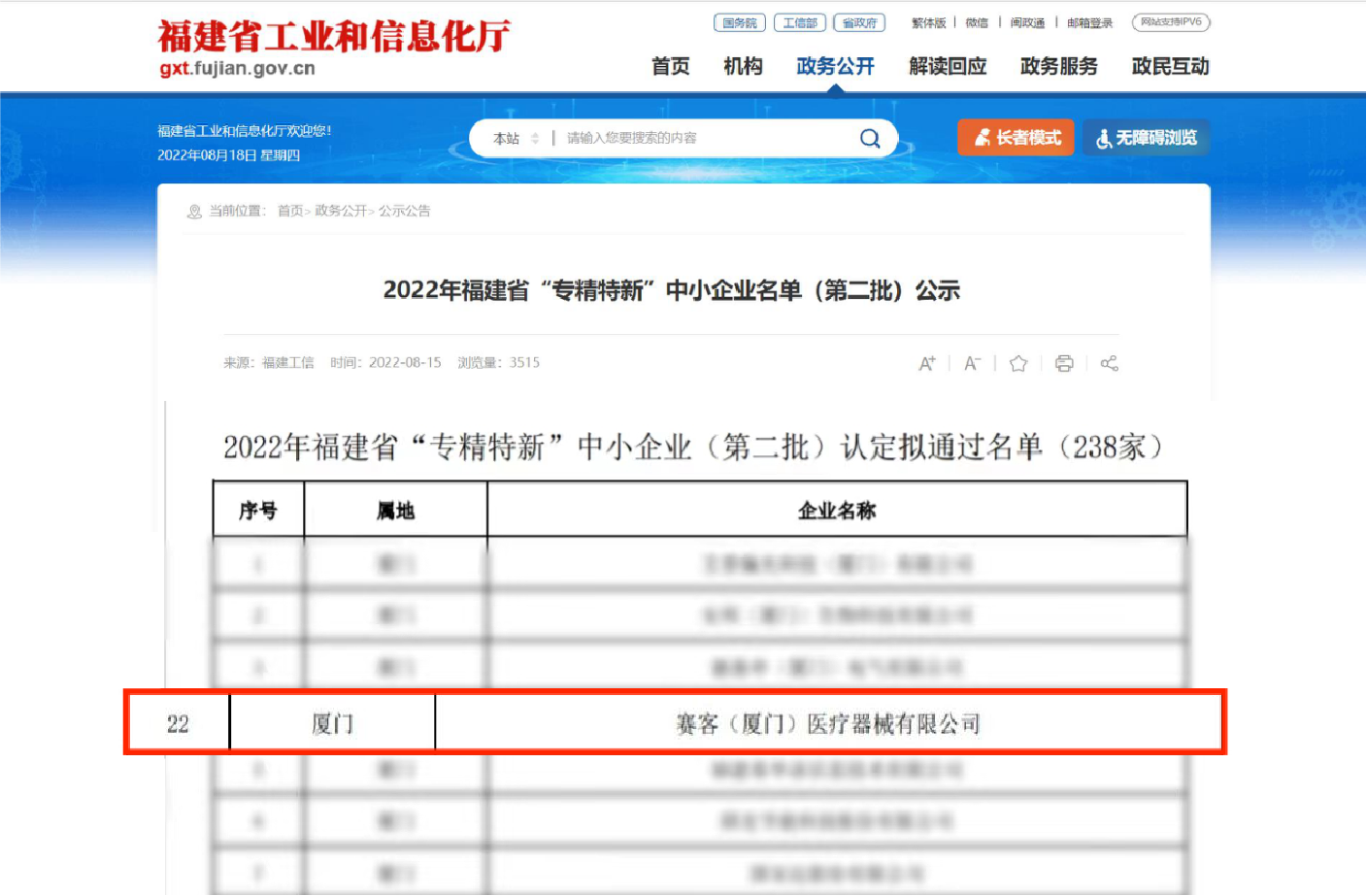Click the 公示公告 breadcrumb link
The height and width of the screenshot is (896, 1367).
click(404, 211)
